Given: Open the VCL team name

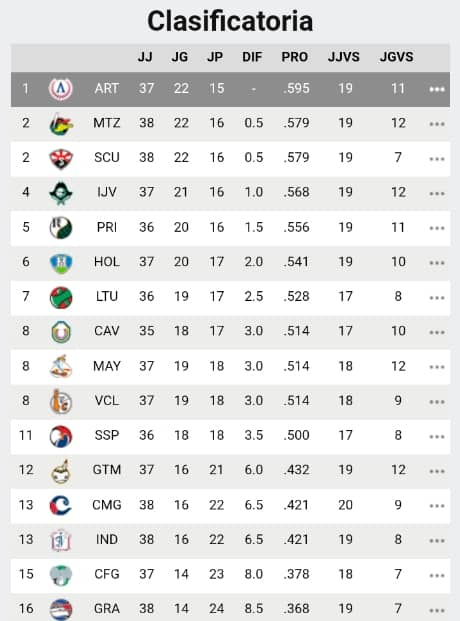Looking at the screenshot, I should pyautogui.click(x=107, y=401).
